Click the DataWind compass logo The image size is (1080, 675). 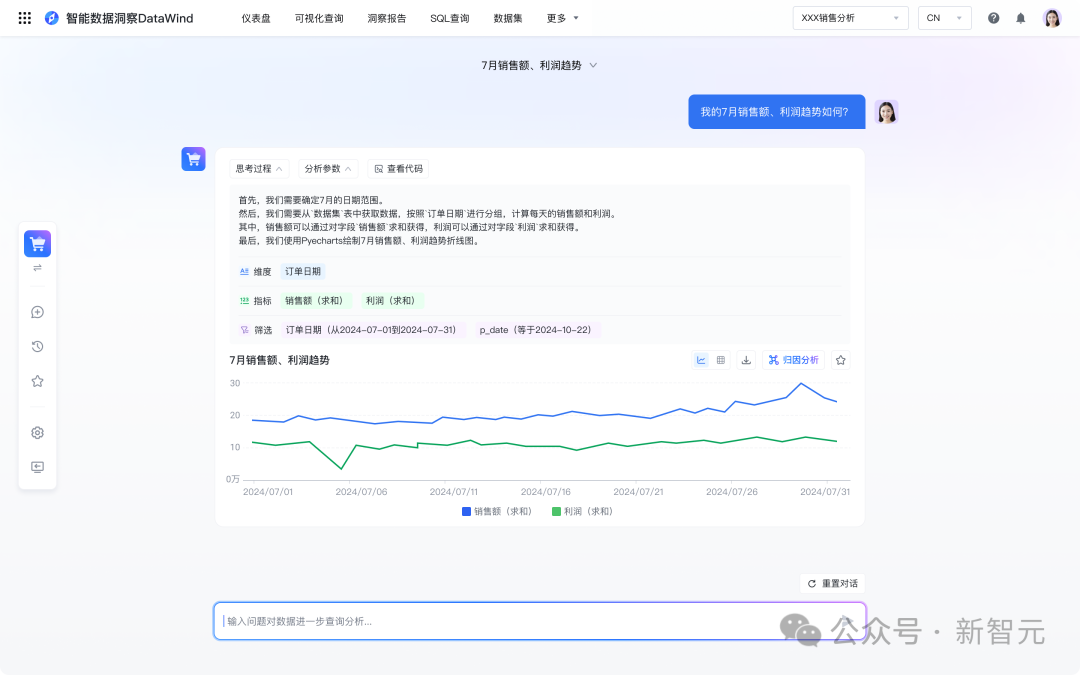pyautogui.click(x=52, y=18)
